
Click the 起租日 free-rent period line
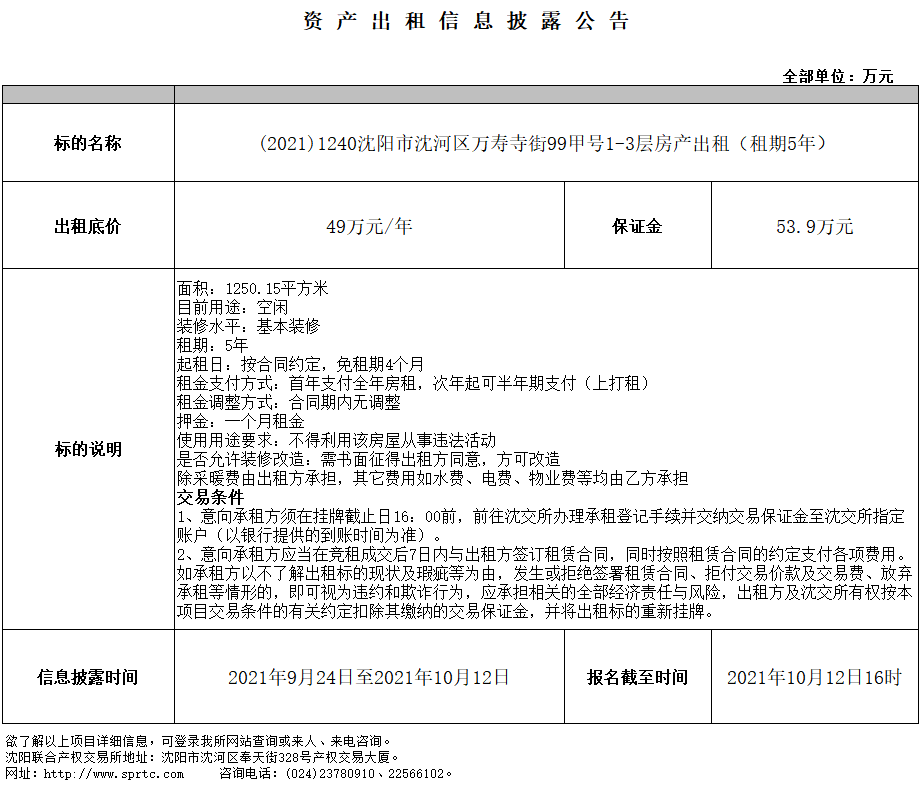[x=300, y=364]
